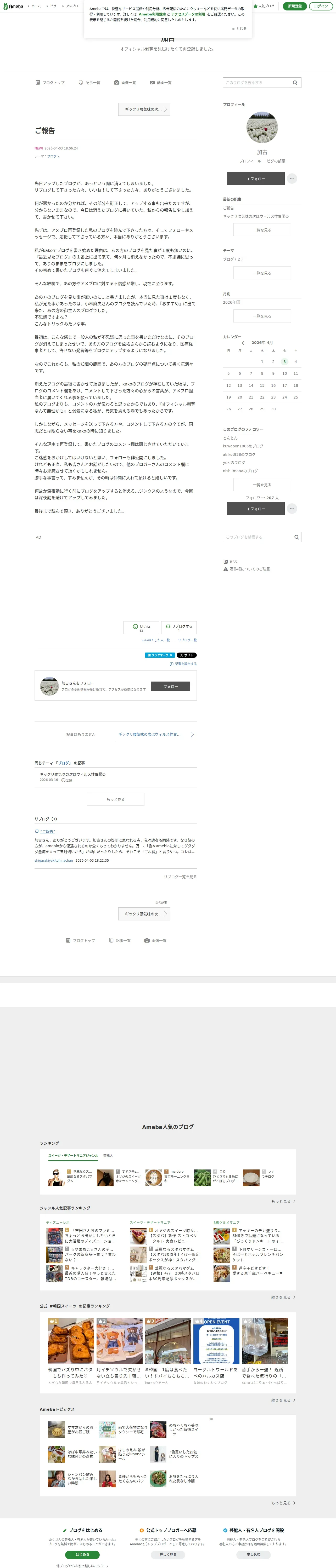Select 芸能人 ranking tab
Viewport: 336px width, 1568px height.
point(108,1155)
